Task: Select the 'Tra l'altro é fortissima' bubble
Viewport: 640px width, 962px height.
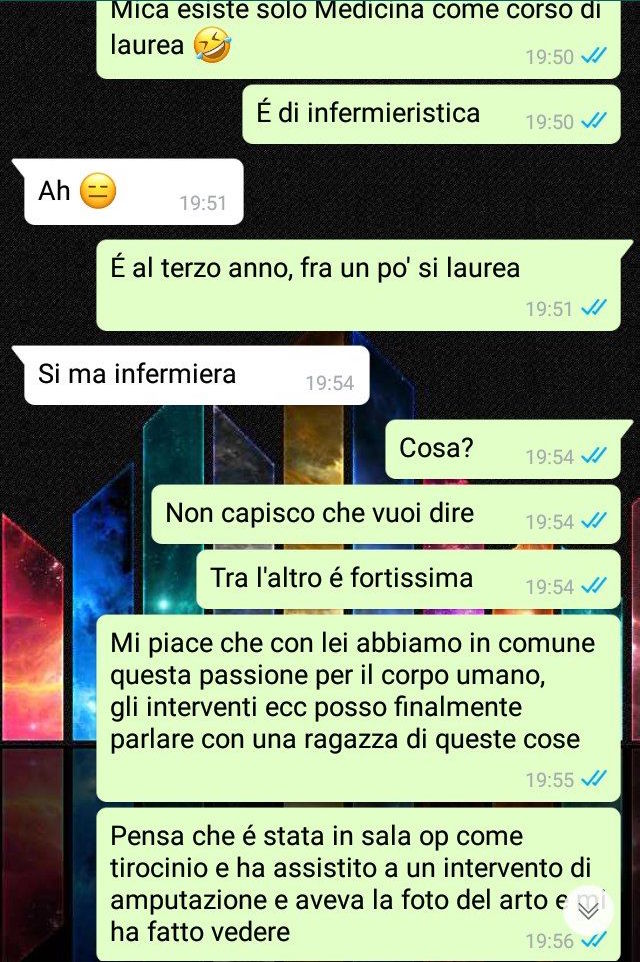Action: tap(409, 579)
